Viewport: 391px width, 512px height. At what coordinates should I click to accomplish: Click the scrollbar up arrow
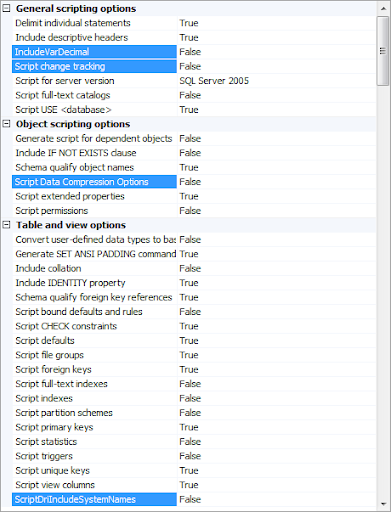pyautogui.click(x=383, y=9)
